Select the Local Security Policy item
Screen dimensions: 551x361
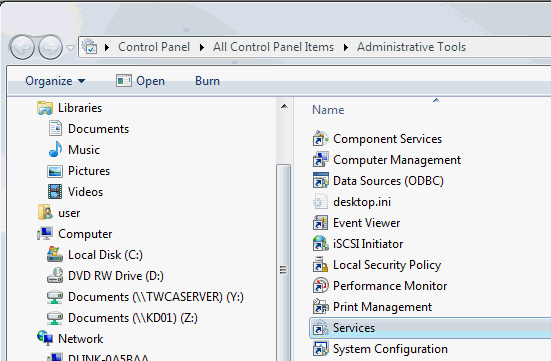coord(387,265)
